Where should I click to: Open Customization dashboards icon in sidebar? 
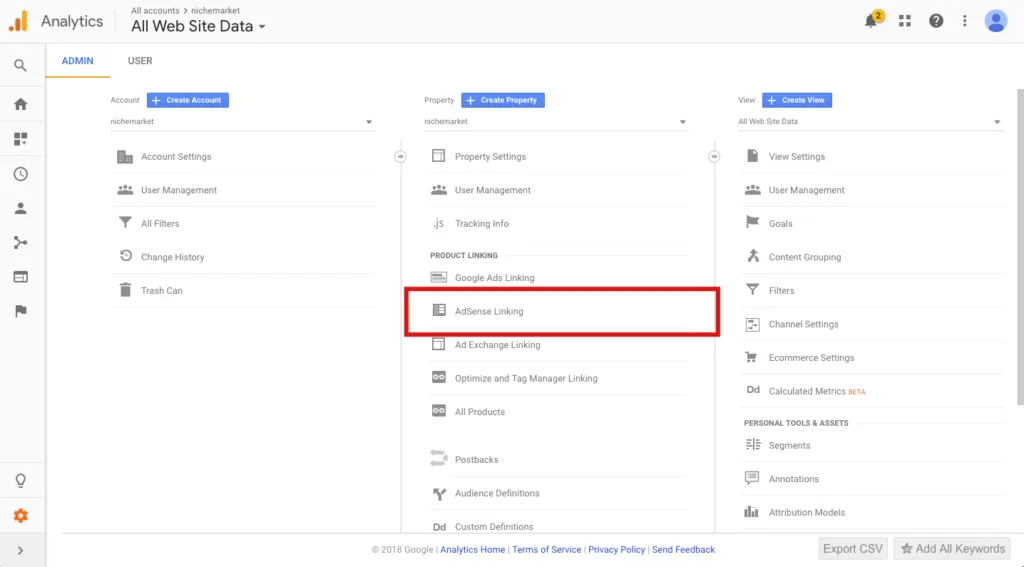20,138
